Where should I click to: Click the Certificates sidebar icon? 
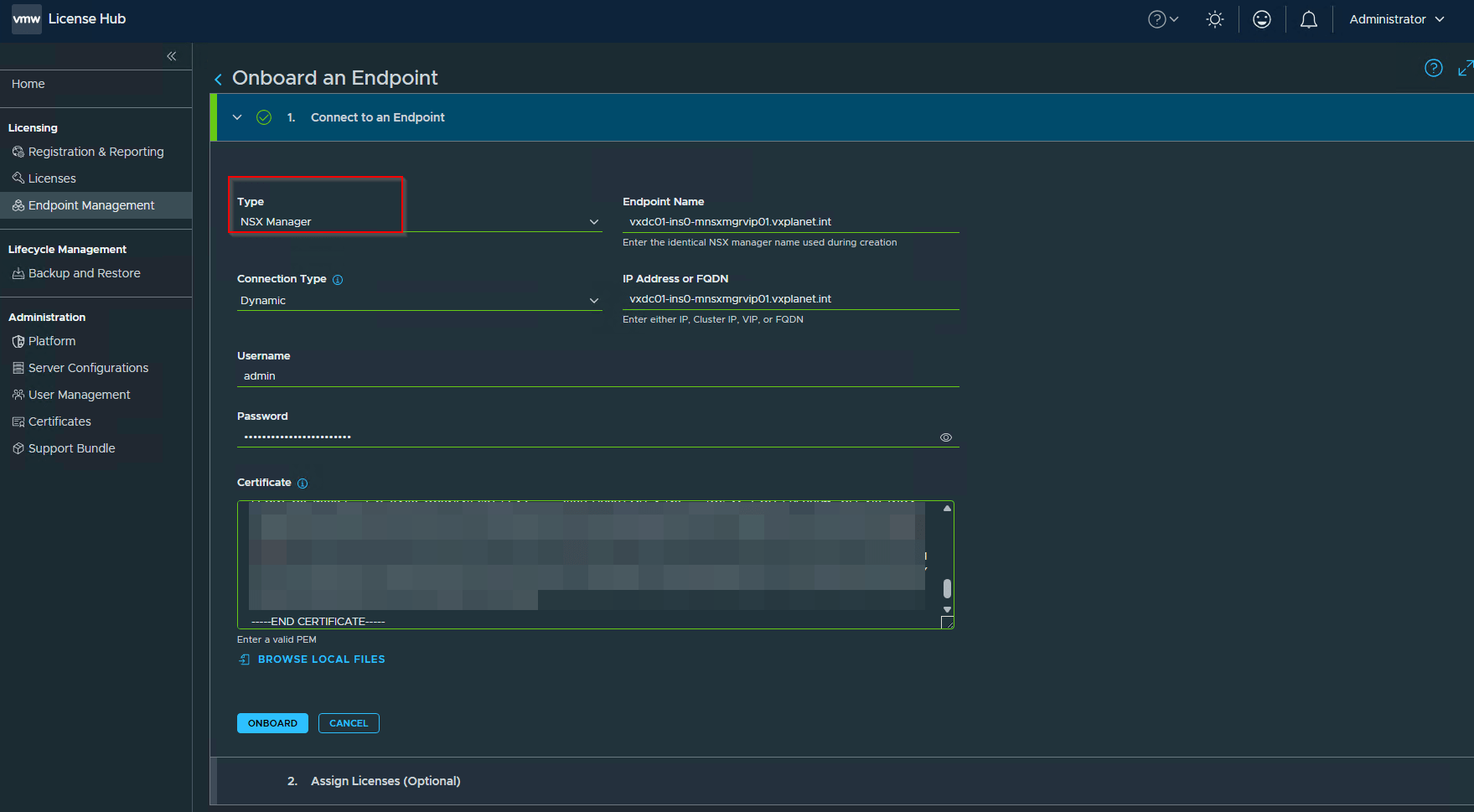pos(18,422)
